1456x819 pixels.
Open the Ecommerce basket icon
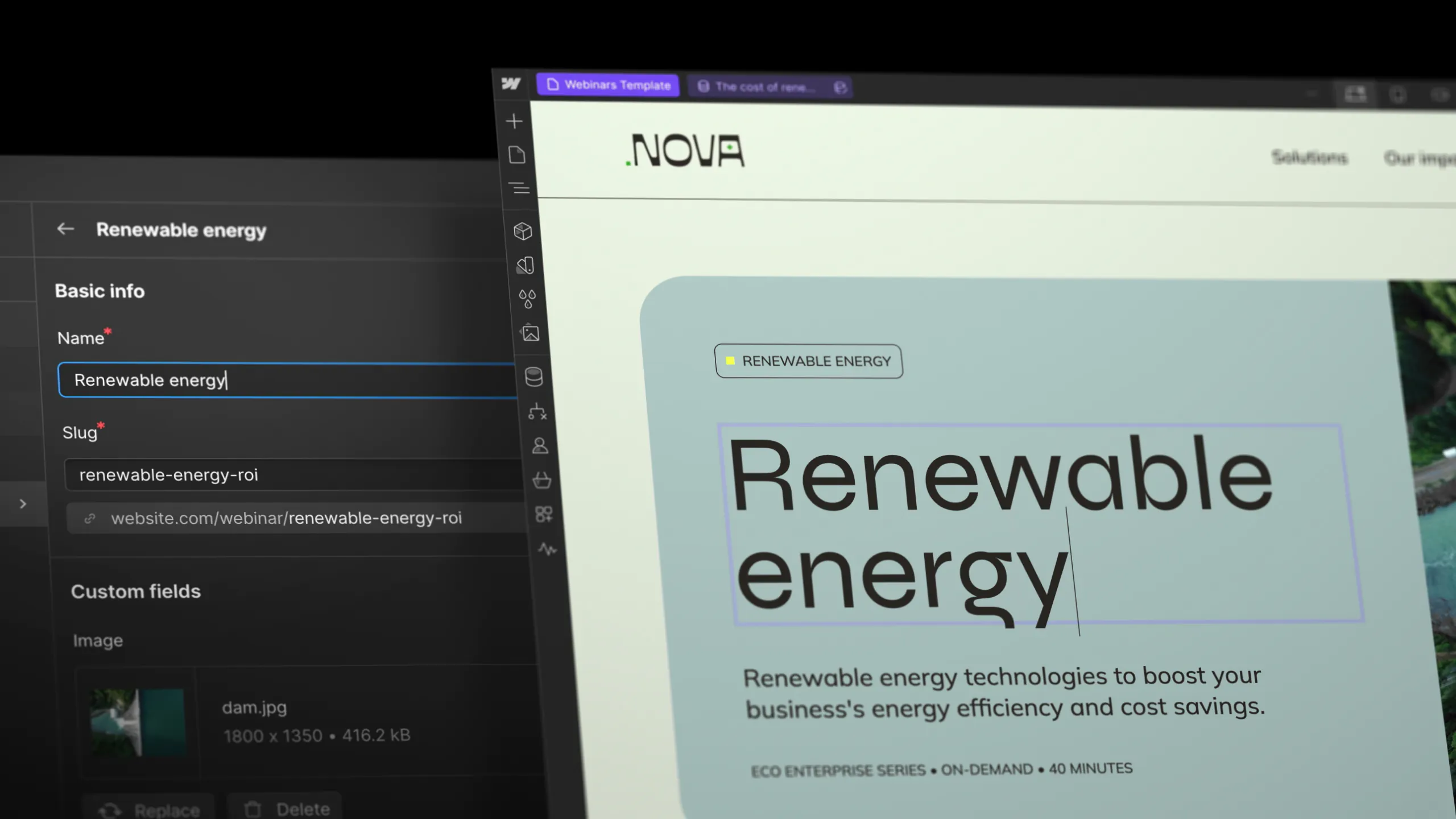click(x=541, y=481)
